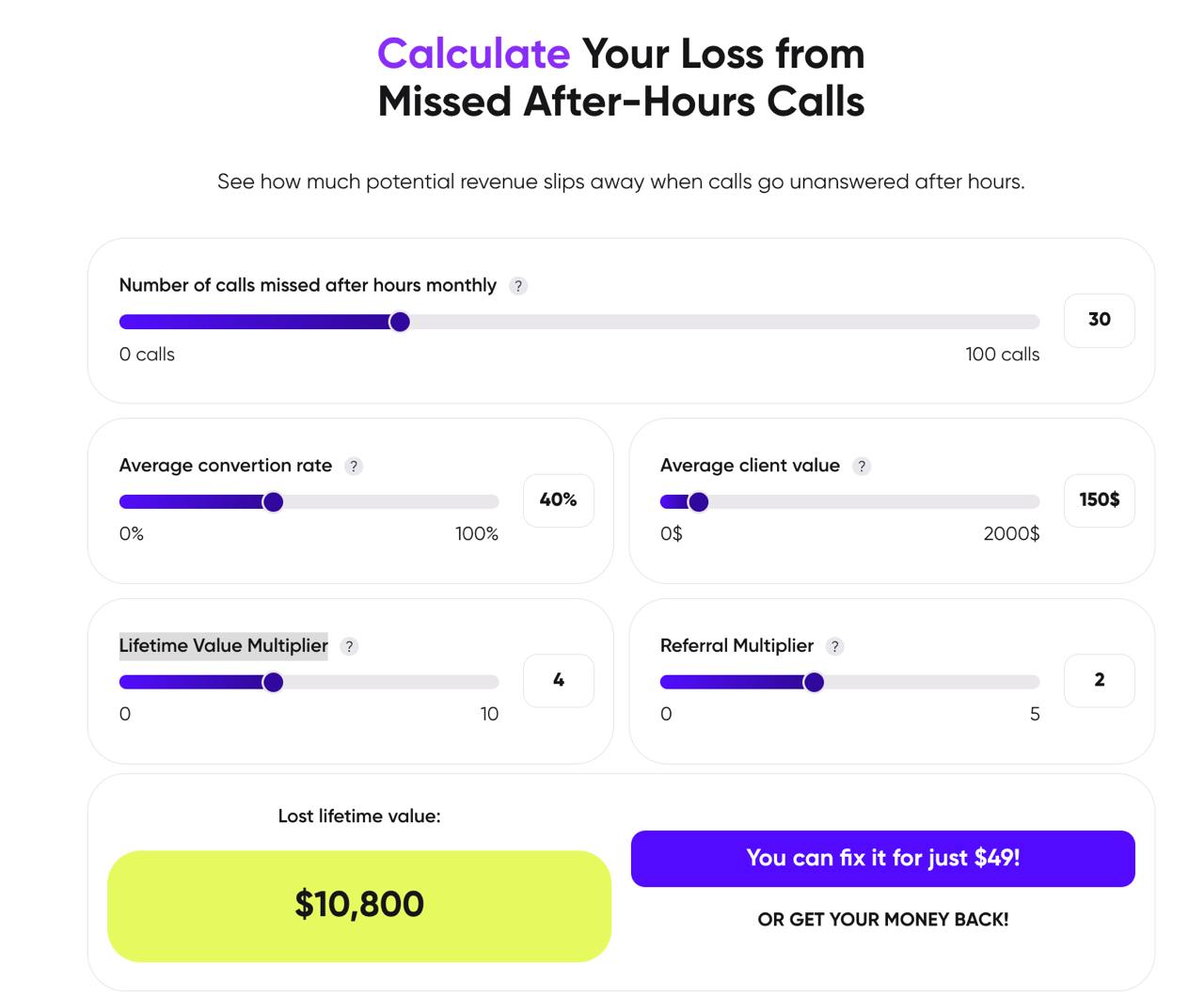Edit the lifetime multiplier value box showing 4
Image resolution: width=1204 pixels, height=996 pixels.
pos(558,680)
